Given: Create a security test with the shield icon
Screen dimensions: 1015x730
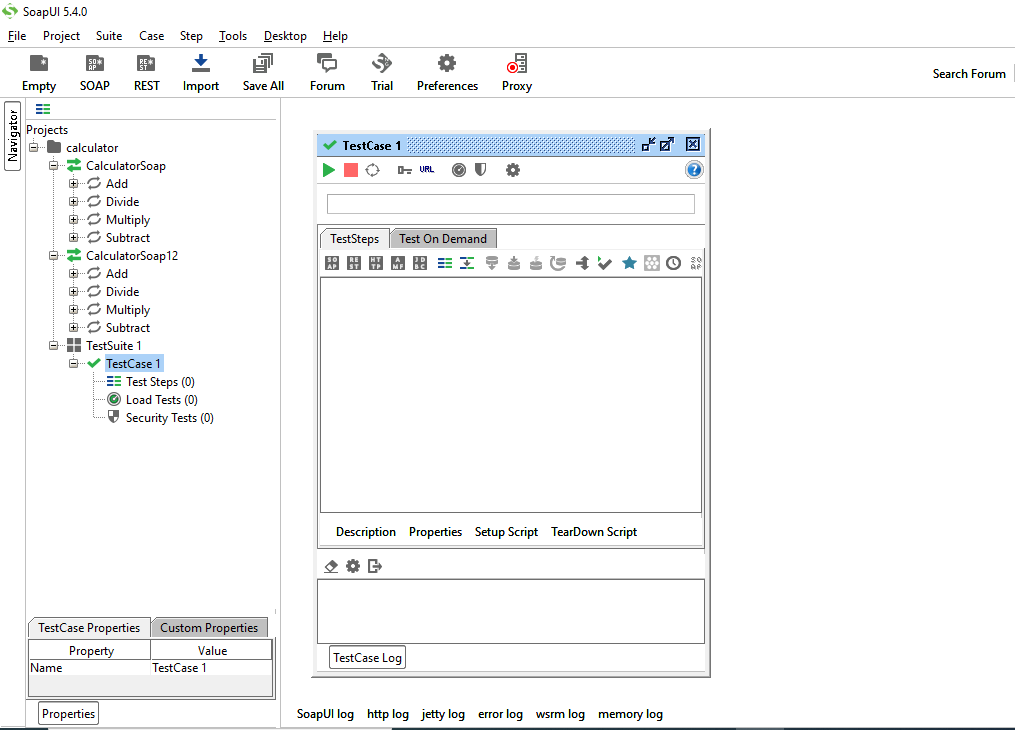Looking at the screenshot, I should pos(480,170).
